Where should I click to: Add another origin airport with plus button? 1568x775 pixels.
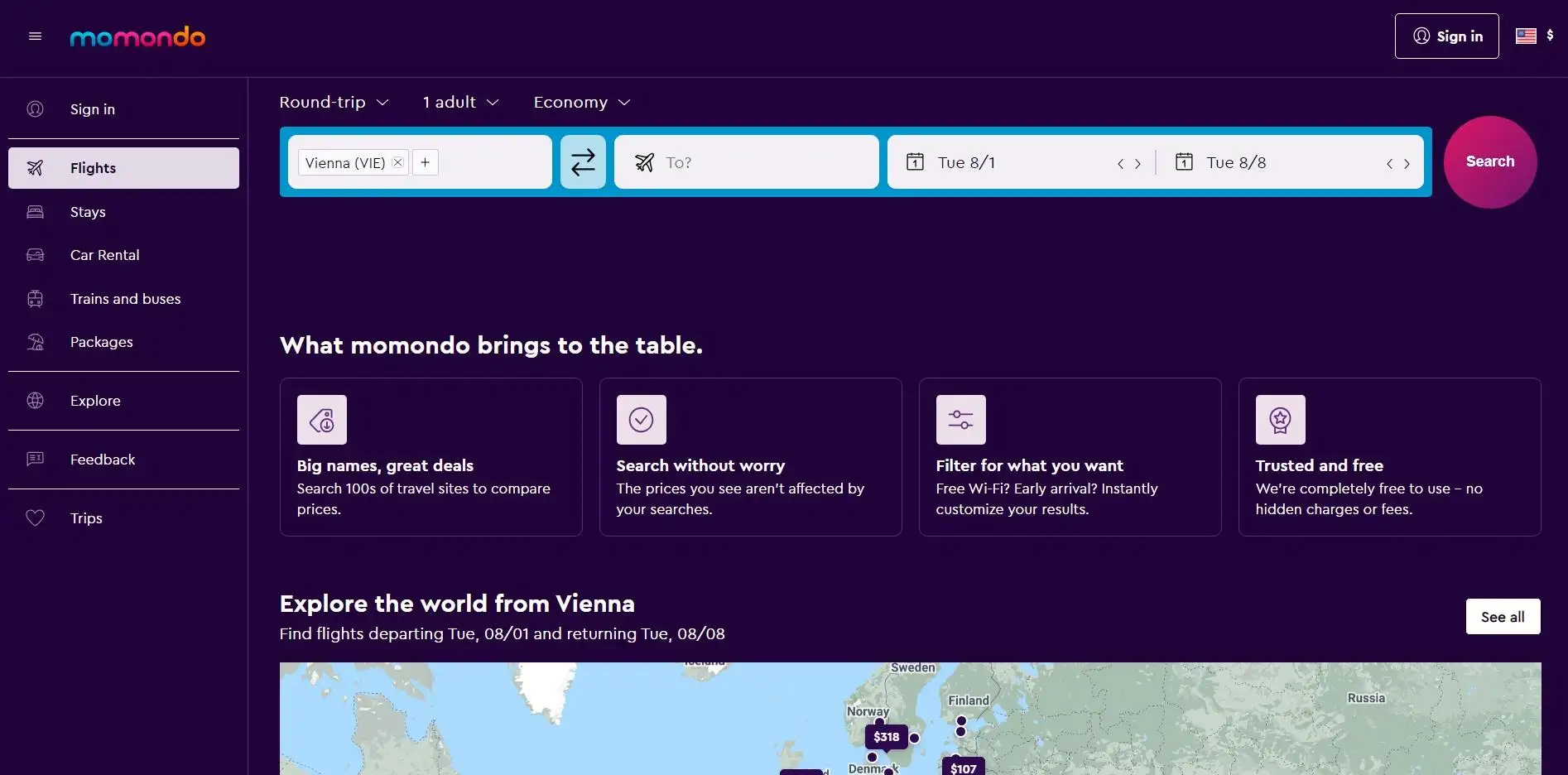point(425,162)
